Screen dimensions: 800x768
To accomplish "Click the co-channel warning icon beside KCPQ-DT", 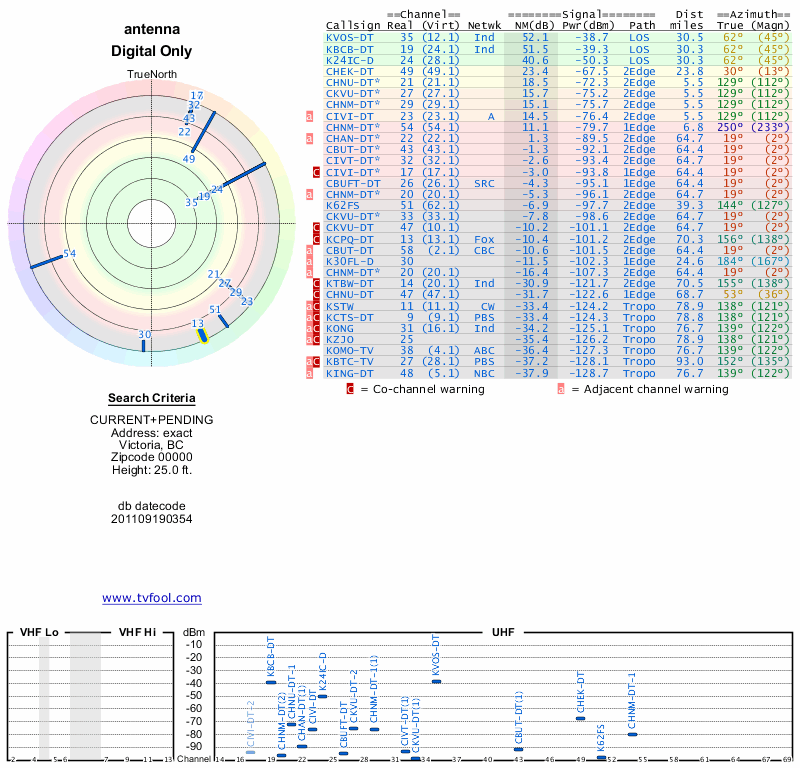I will coord(316,239).
